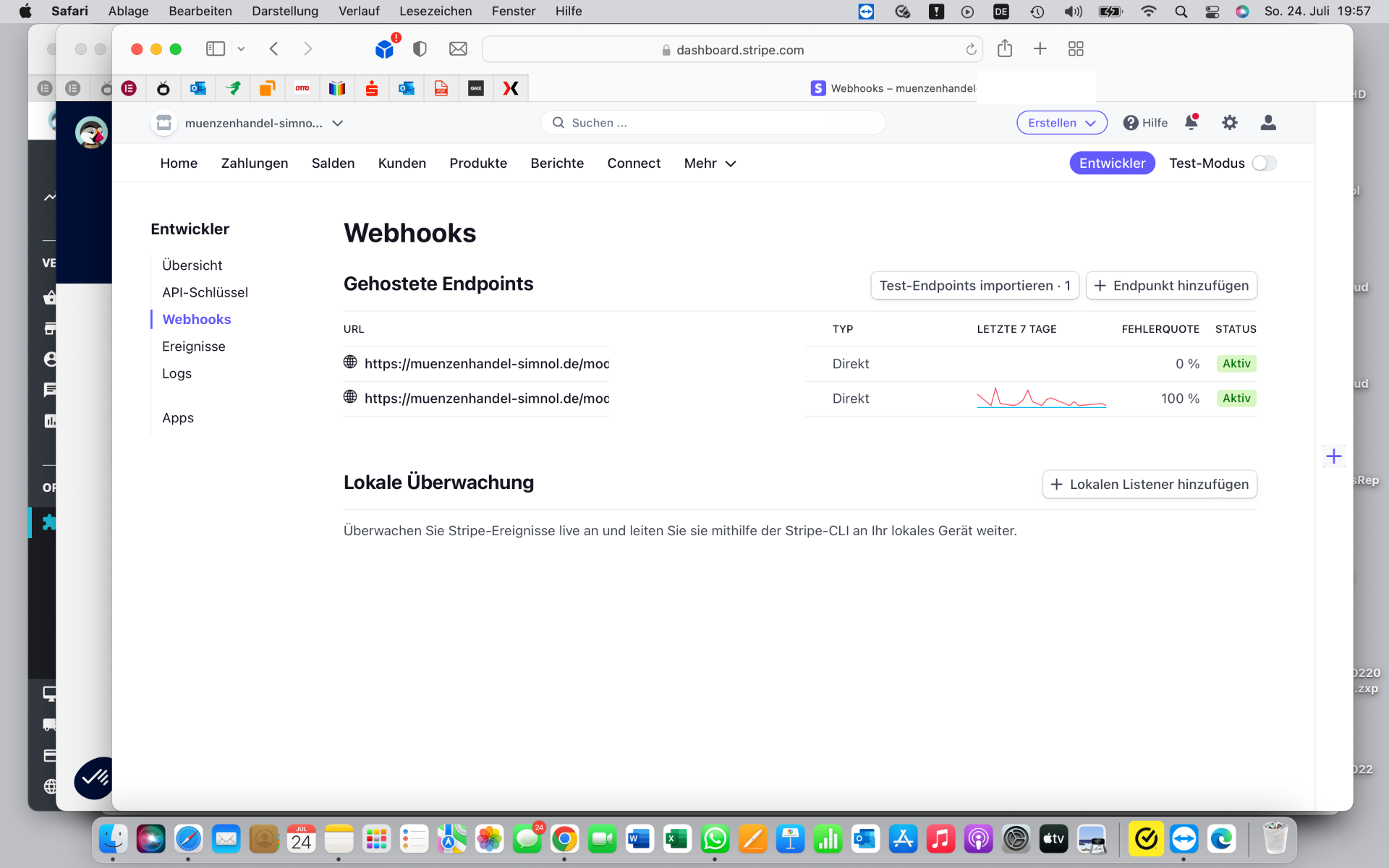The height and width of the screenshot is (868, 1389).
Task: Click Endpunkt hinzufügen button
Action: [x=1171, y=286]
